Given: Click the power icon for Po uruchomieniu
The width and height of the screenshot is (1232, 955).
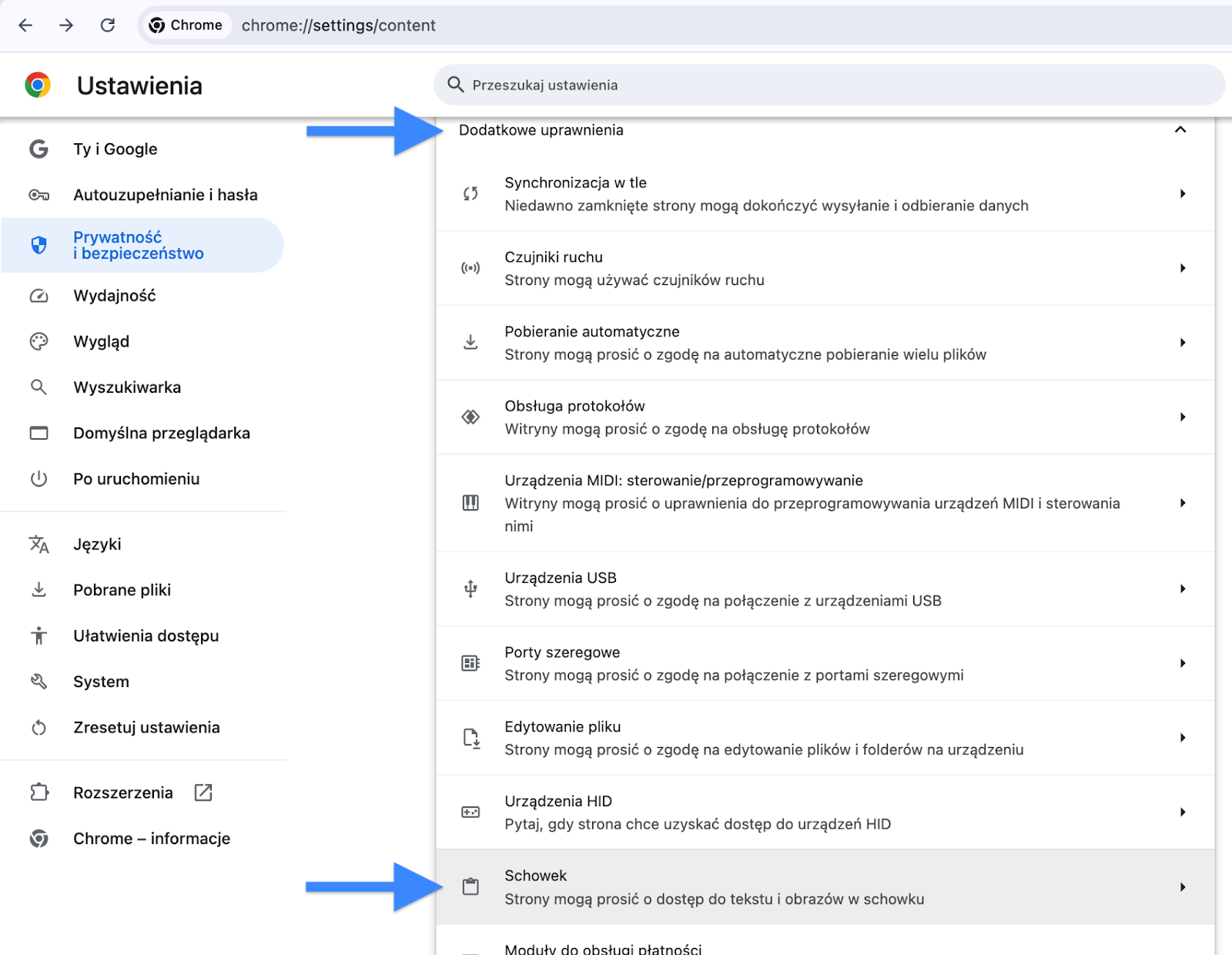Looking at the screenshot, I should (38, 479).
